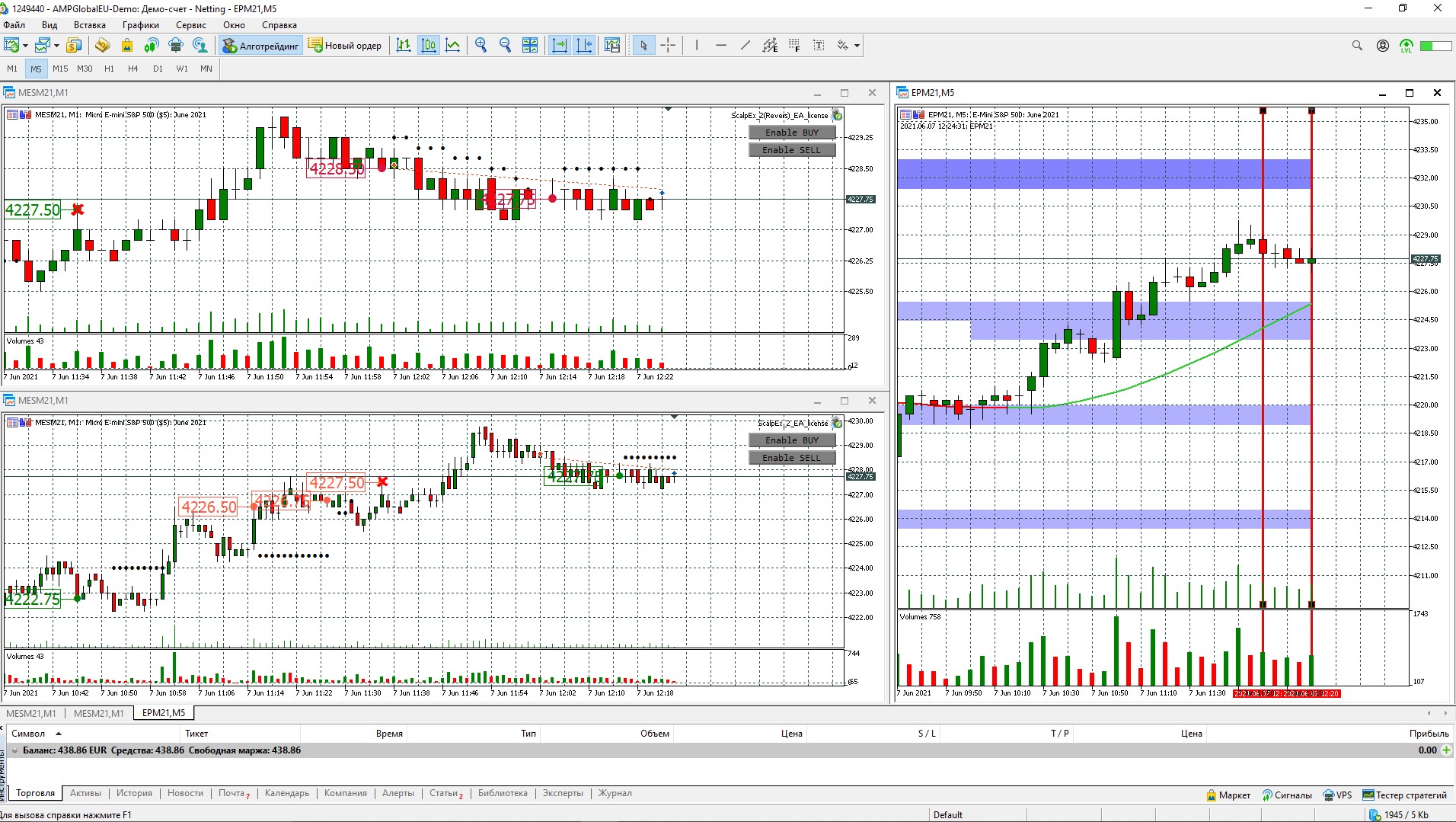Click Enable SELL on ScalpEx_2_EA_license chart

792,458
